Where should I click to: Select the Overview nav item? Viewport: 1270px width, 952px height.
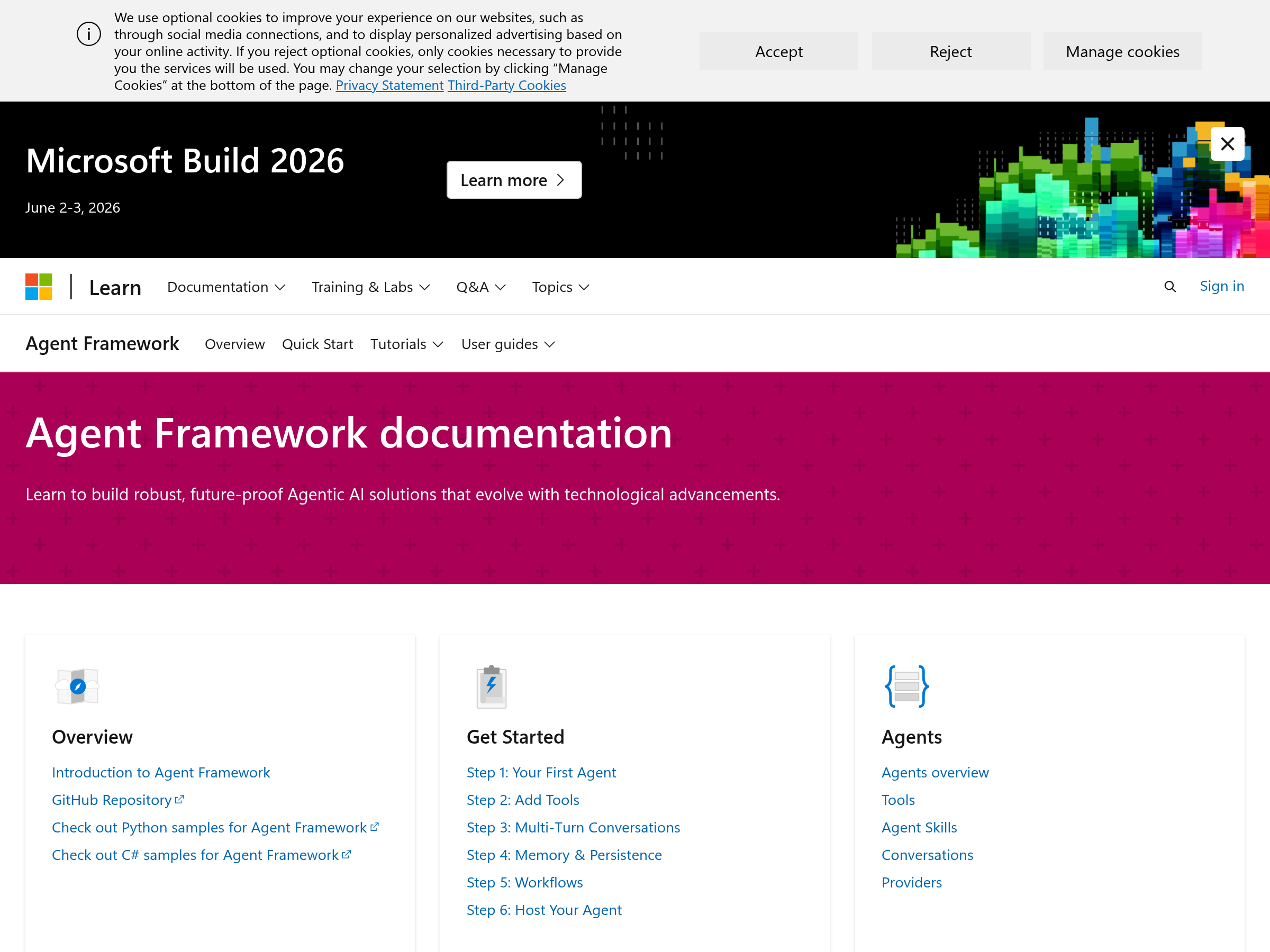click(235, 344)
